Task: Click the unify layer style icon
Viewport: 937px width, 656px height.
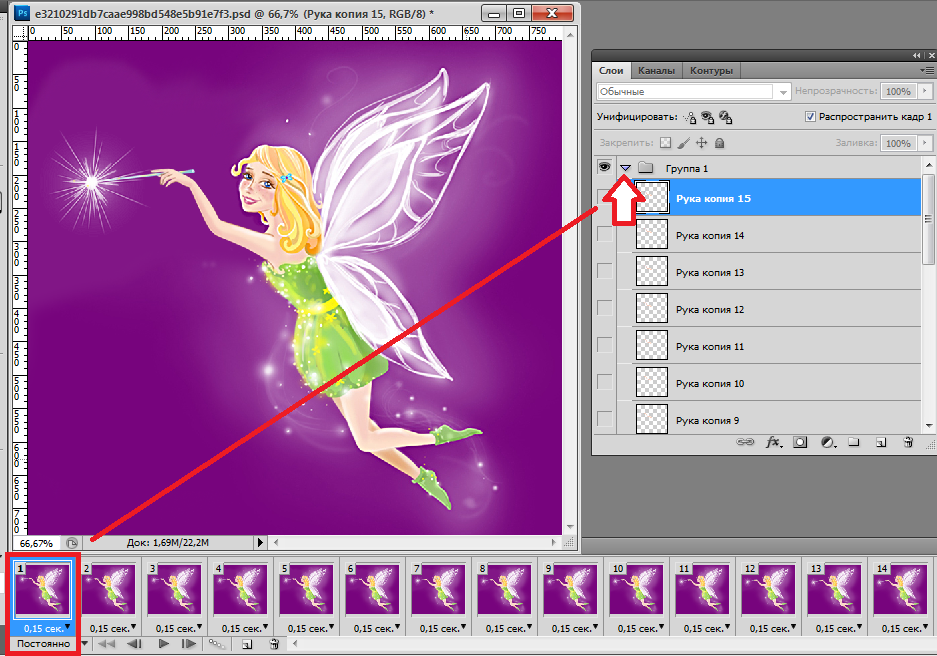Action: tap(725, 117)
